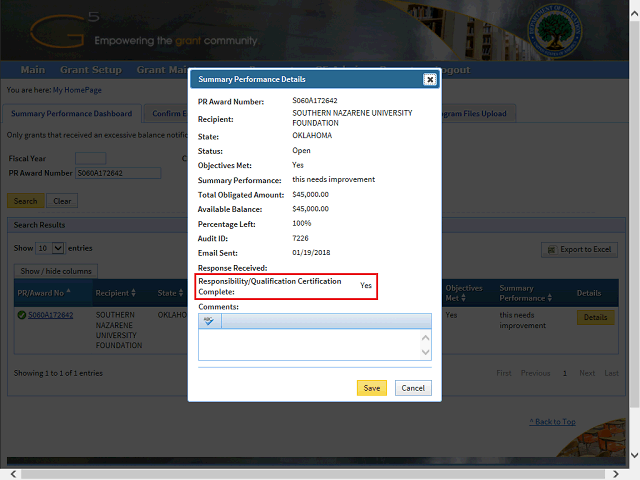The image size is (640, 480).
Task: Close the Summary Performance Details dialog
Action: pos(429,80)
